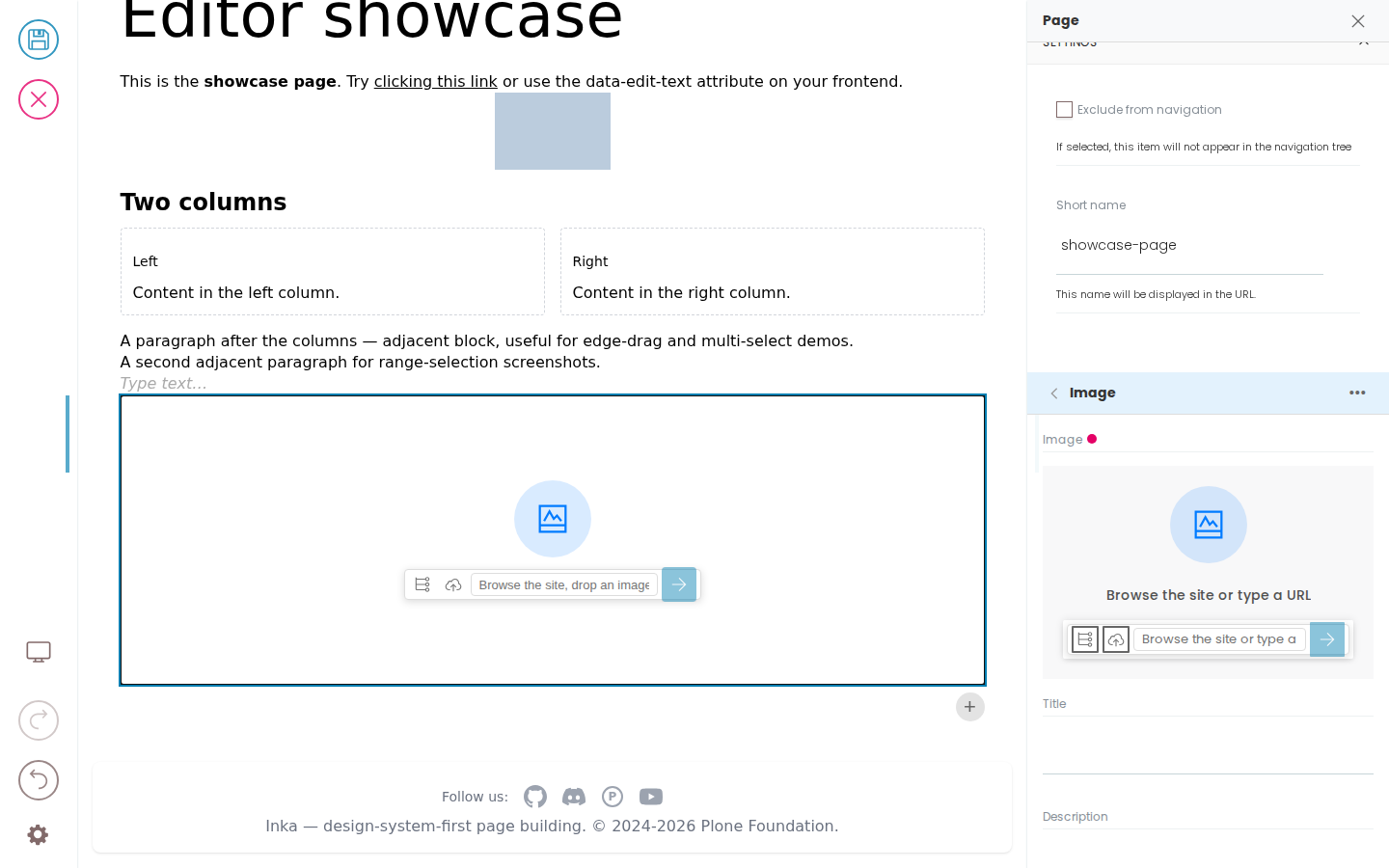
Task: Click the 'Type text...' empty paragraph
Action: [x=163, y=384]
